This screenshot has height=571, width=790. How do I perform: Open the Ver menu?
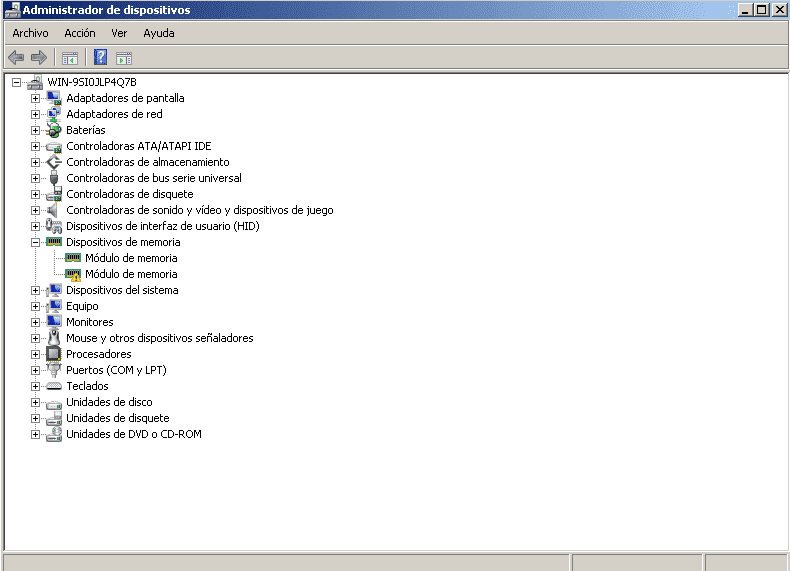tap(119, 33)
